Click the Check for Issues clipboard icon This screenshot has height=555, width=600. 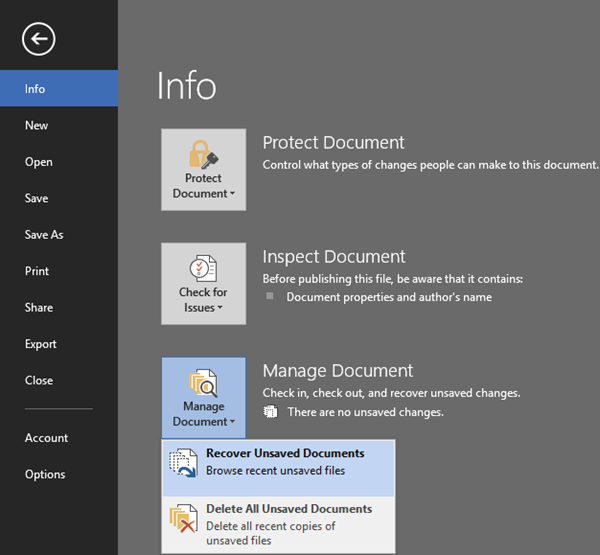click(x=203, y=268)
